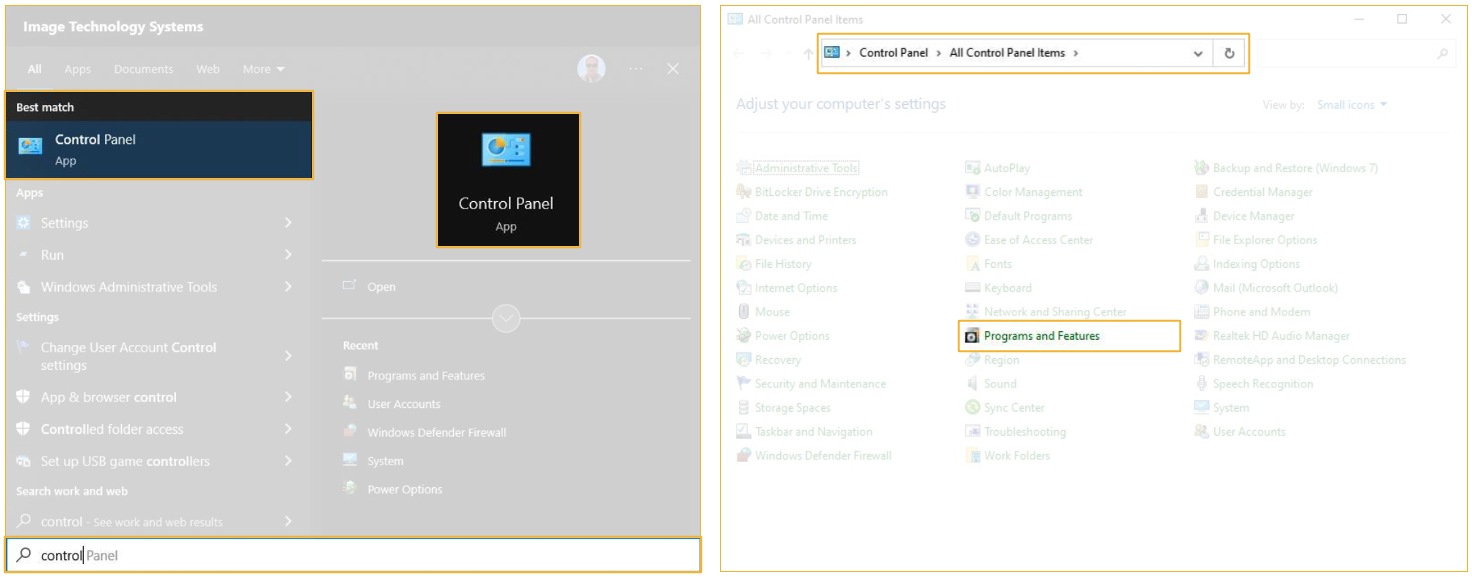Click the search text box containing control

pyautogui.click(x=350, y=555)
